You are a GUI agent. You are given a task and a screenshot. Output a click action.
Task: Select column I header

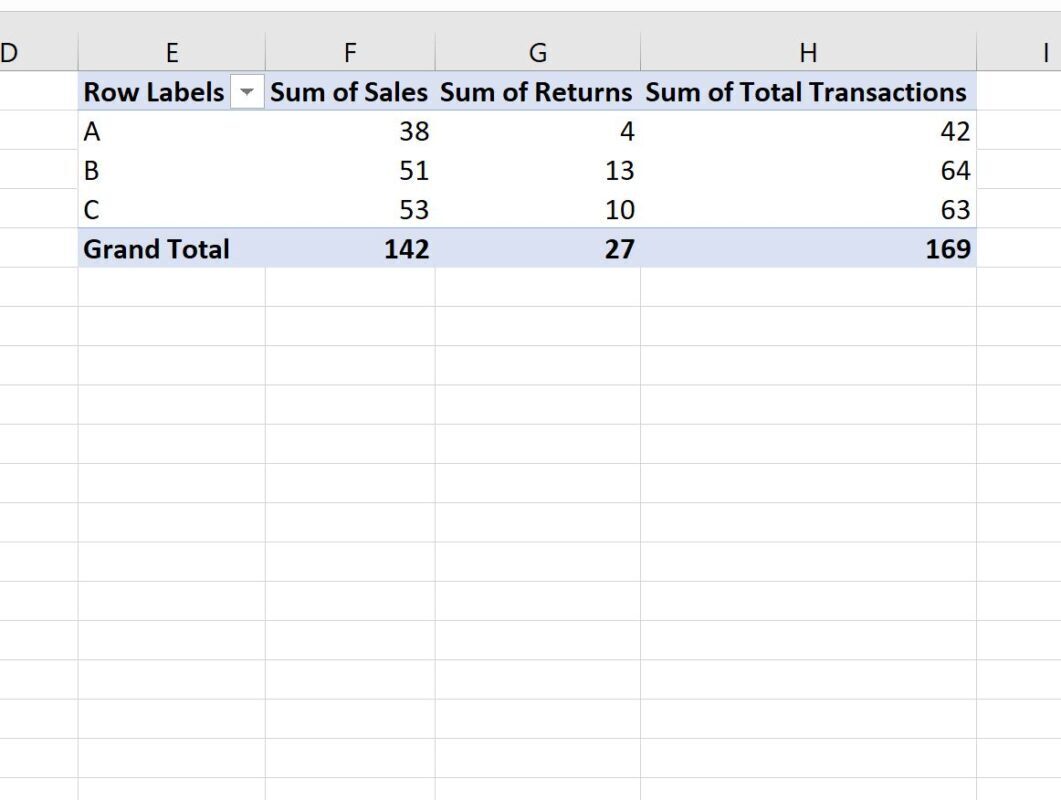1019,52
